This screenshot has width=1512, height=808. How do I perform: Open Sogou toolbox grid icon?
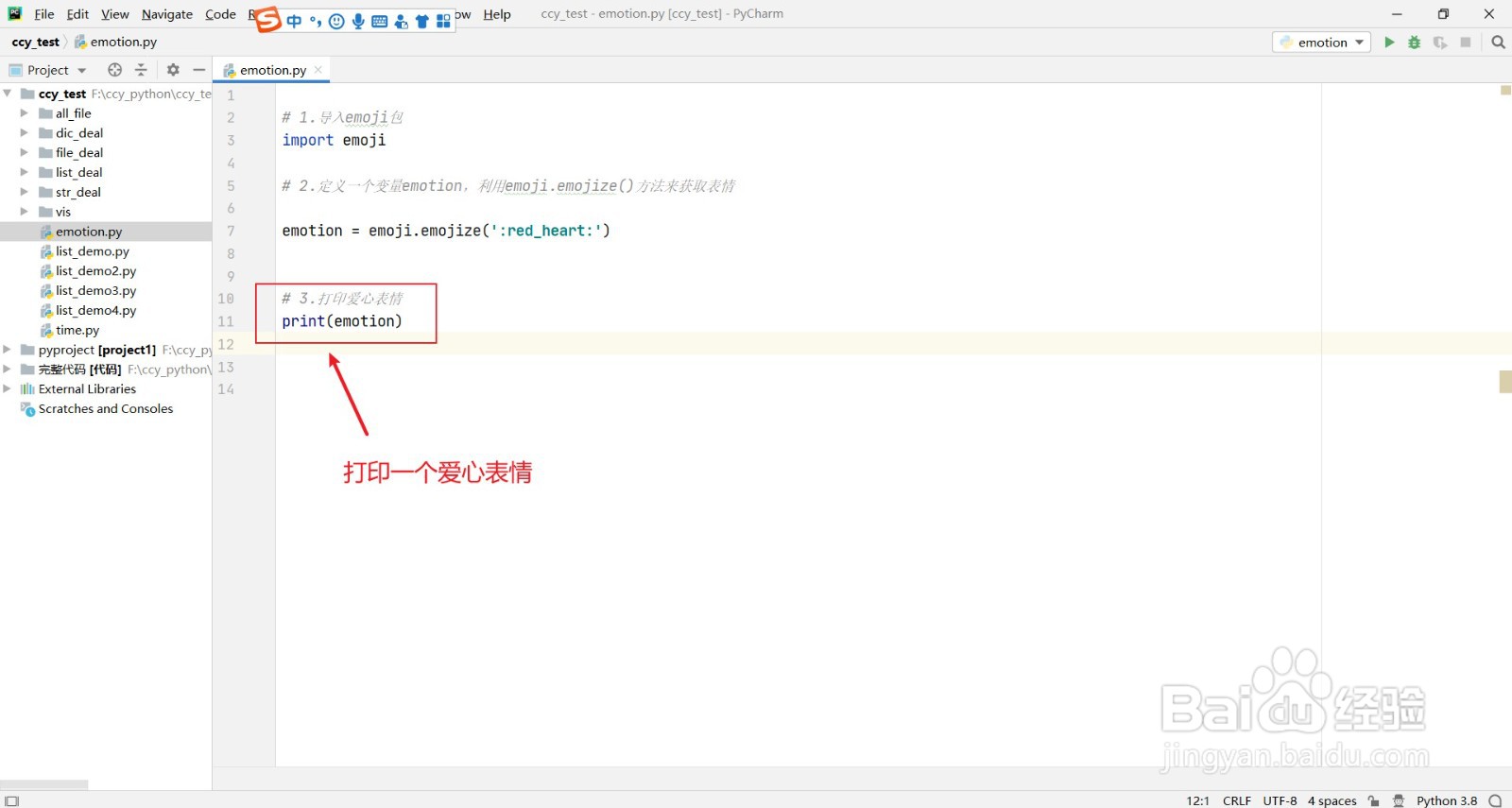[x=443, y=21]
